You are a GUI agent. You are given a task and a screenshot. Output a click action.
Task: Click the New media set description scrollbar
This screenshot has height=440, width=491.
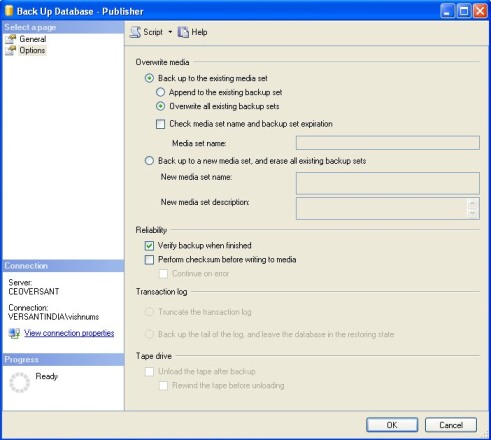point(472,208)
